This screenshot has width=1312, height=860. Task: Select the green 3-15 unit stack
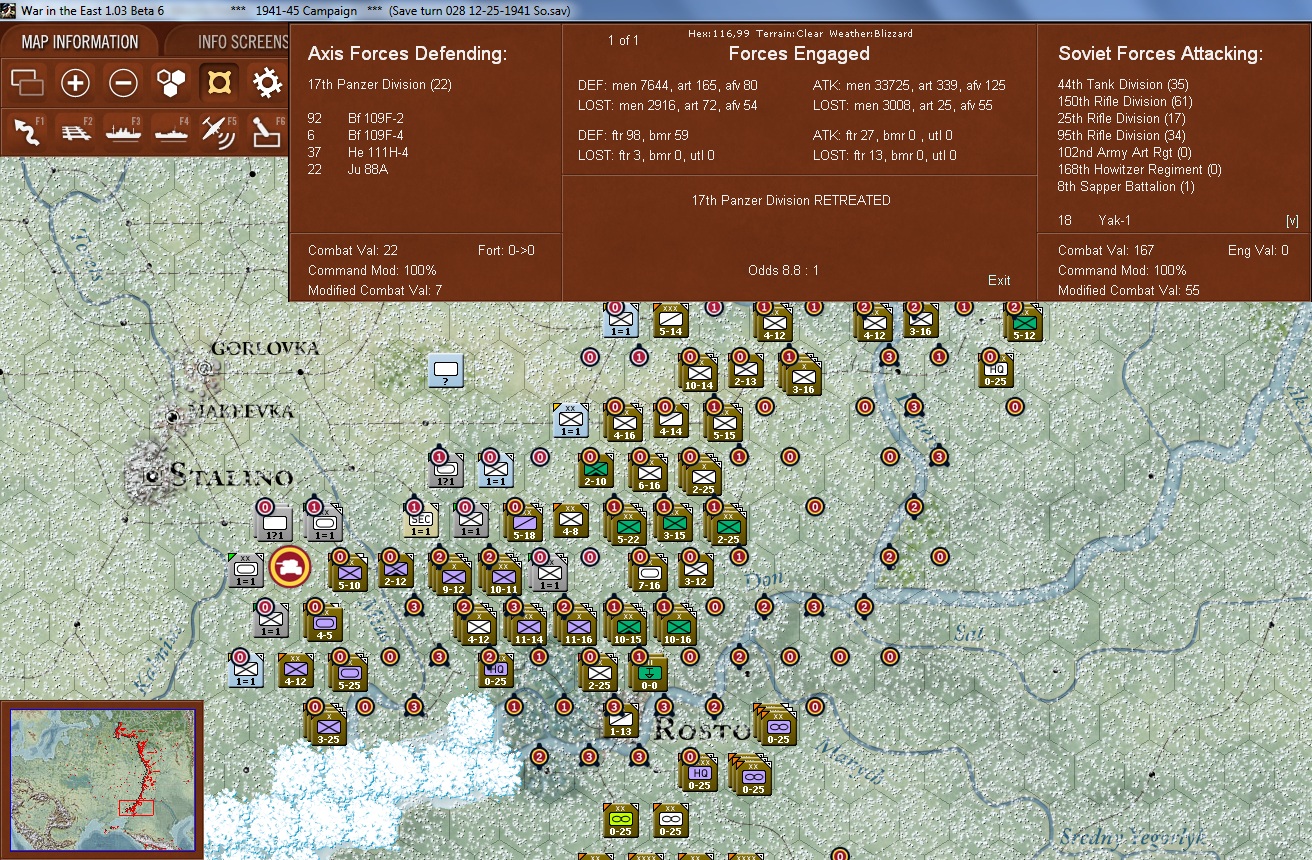pos(674,521)
